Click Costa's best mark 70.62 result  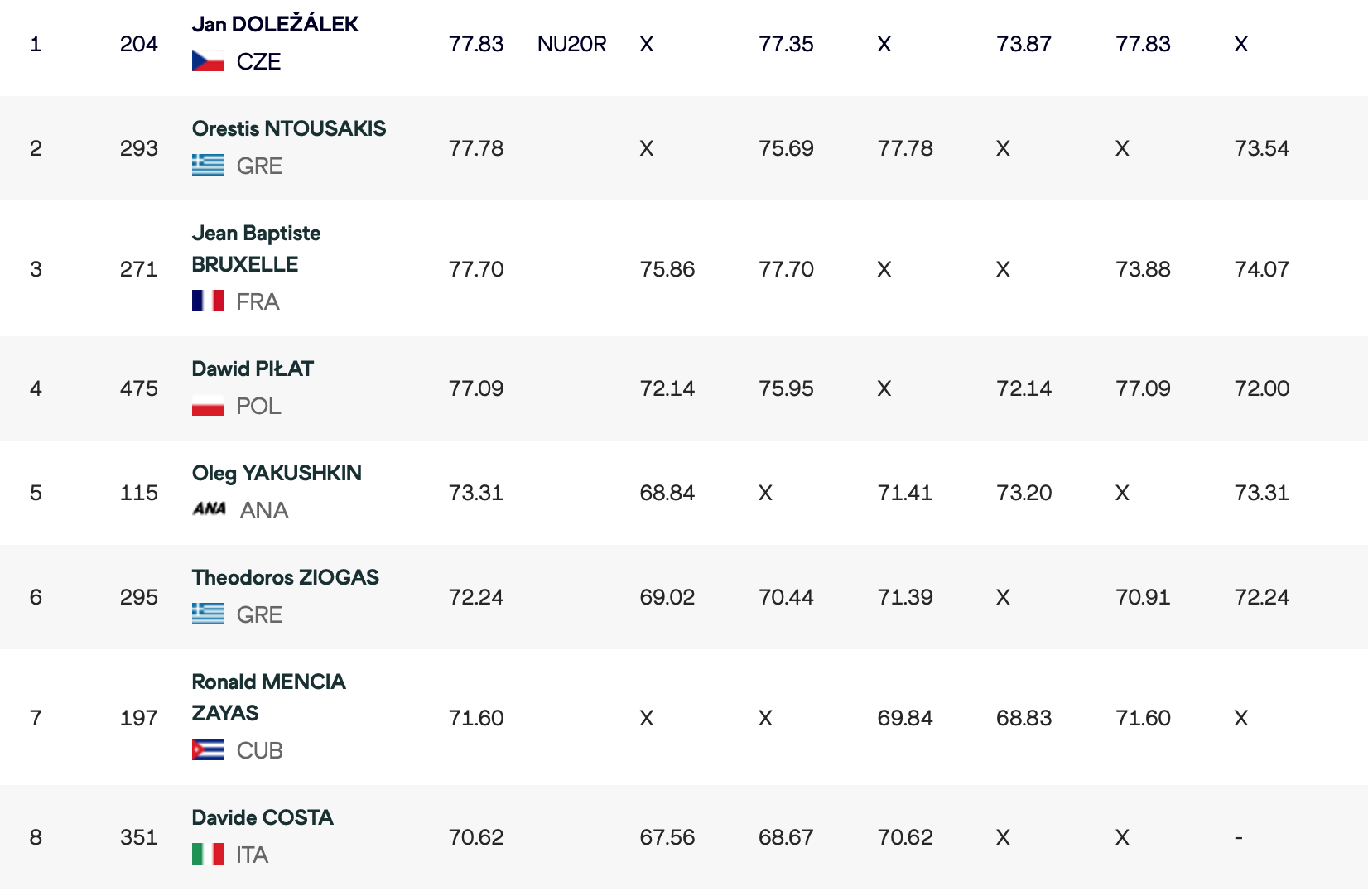click(x=476, y=837)
